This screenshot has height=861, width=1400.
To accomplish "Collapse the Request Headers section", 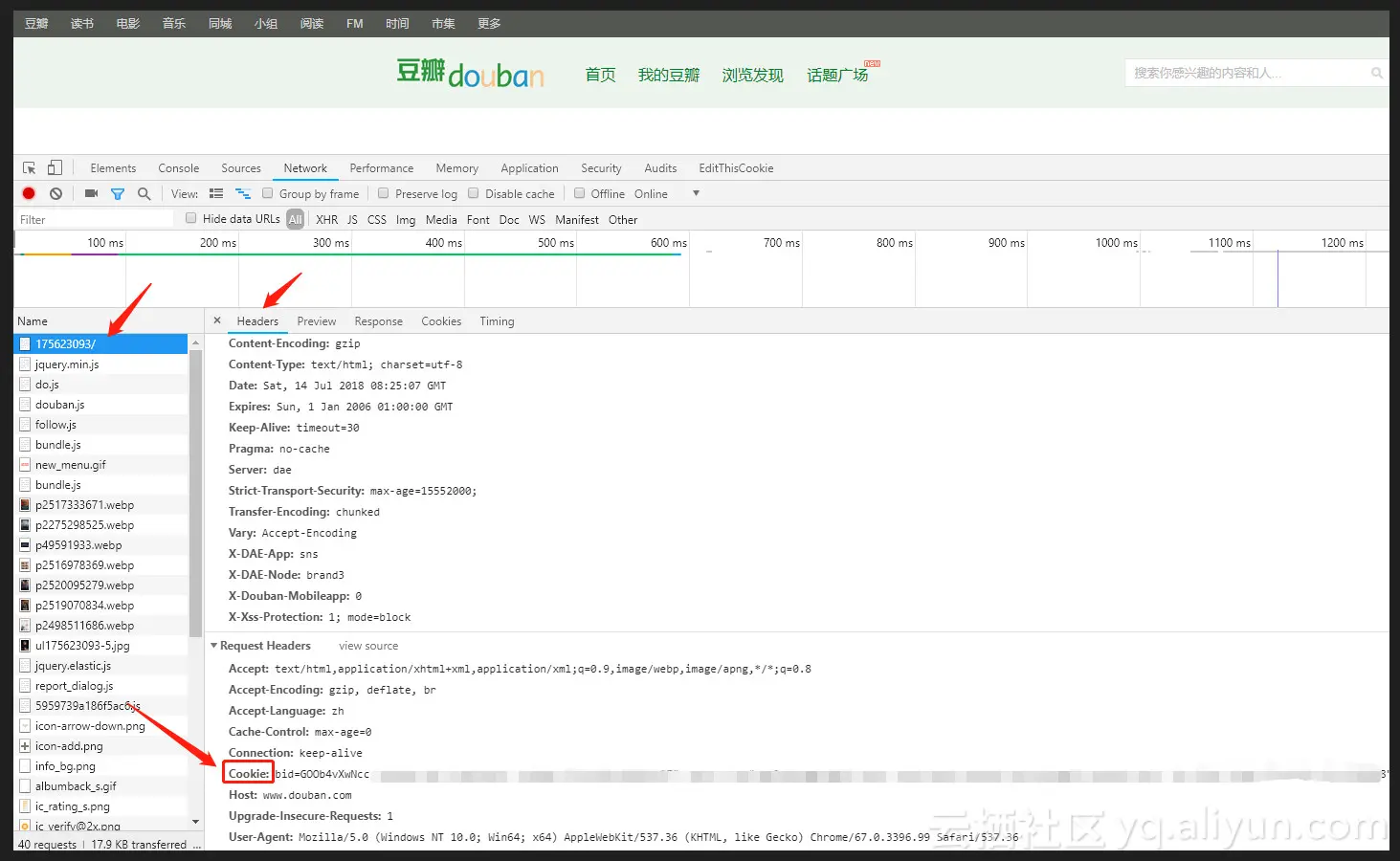I will click(214, 646).
